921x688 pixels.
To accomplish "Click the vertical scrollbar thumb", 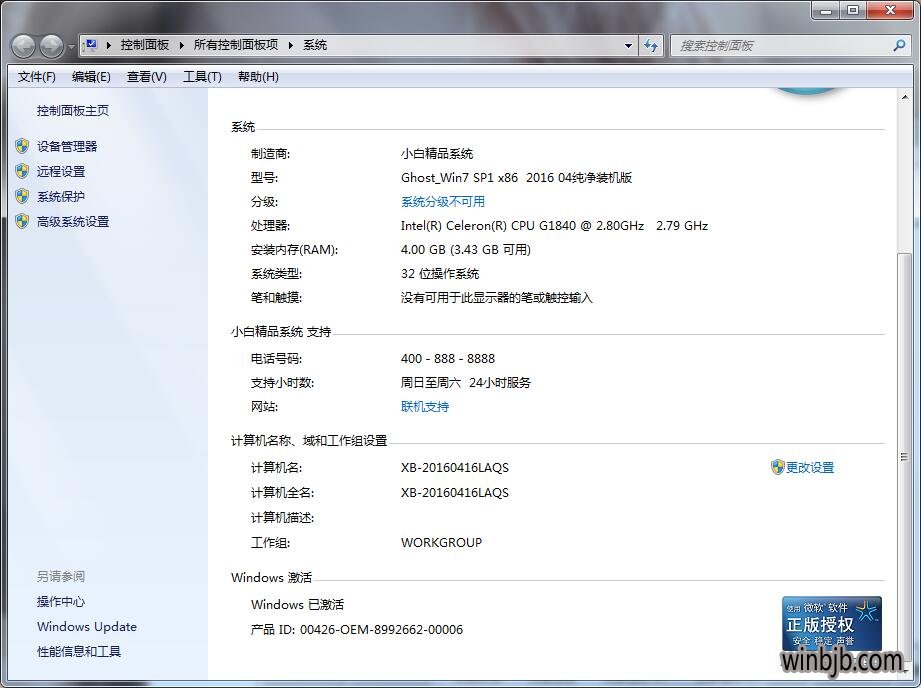I will pos(905,457).
